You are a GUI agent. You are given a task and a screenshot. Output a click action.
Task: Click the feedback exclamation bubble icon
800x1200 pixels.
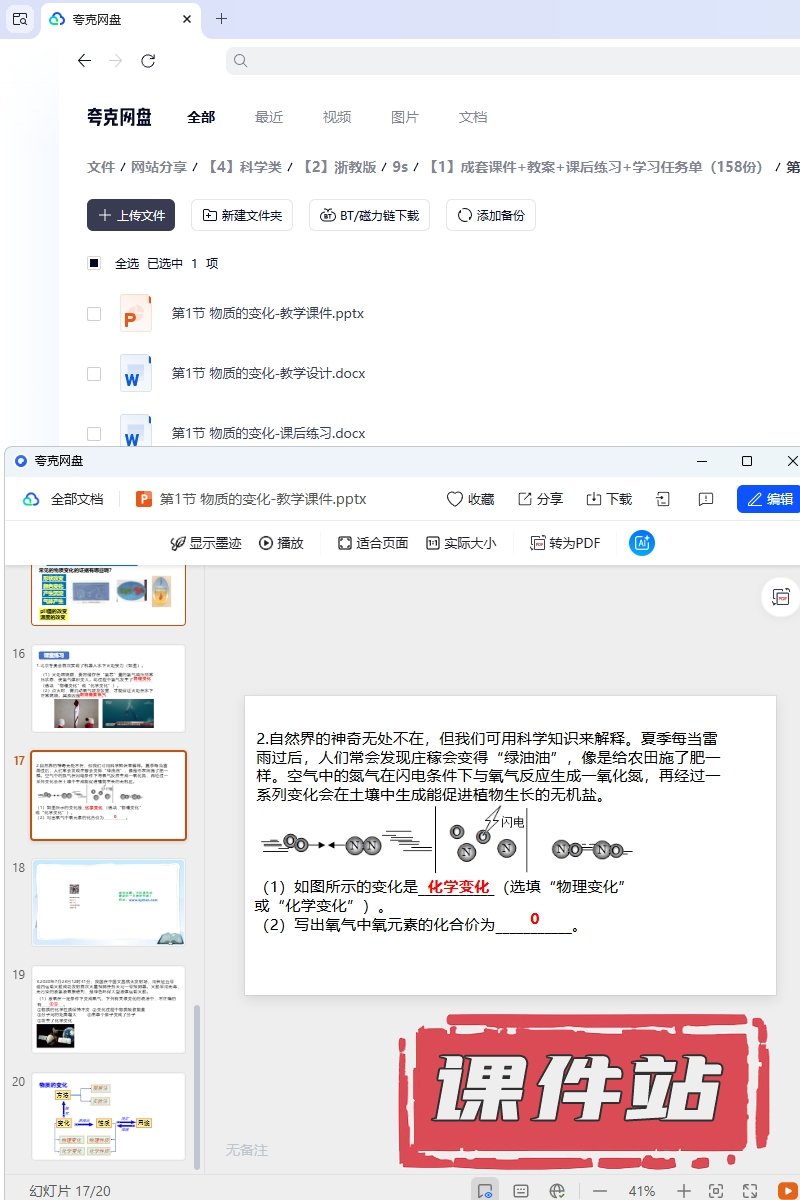pyautogui.click(x=706, y=499)
